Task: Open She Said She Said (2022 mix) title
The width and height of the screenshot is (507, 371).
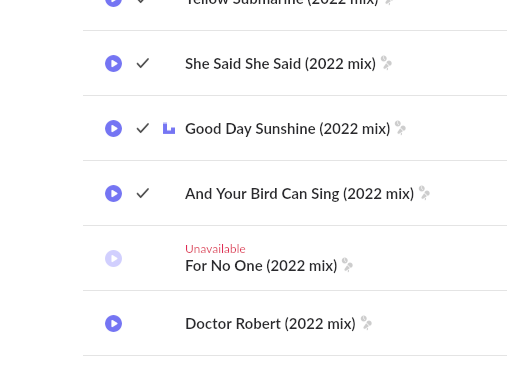Action: pyautogui.click(x=280, y=64)
